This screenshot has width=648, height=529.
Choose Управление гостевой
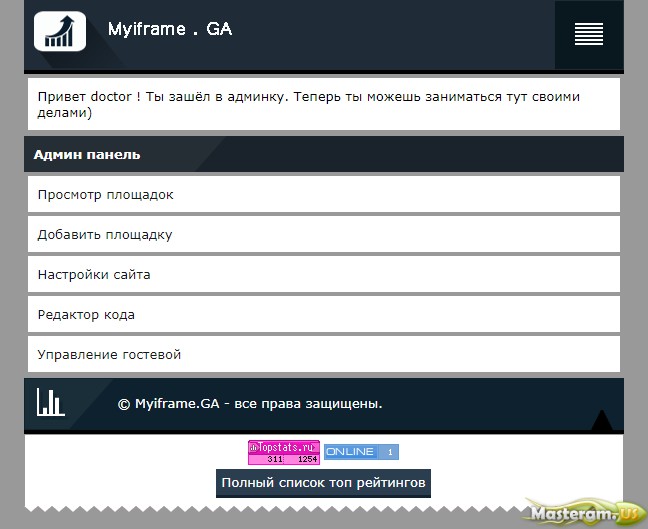click(x=109, y=354)
